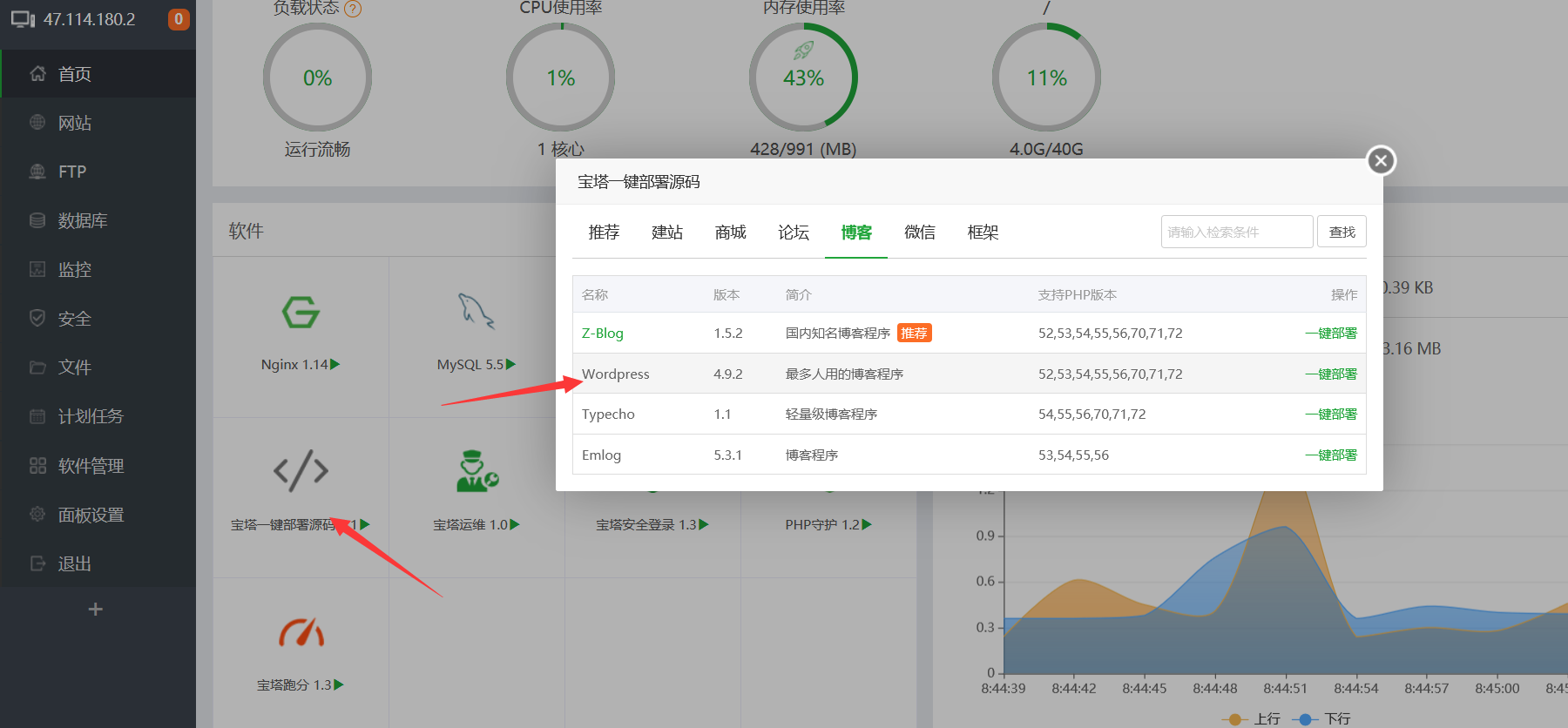Click the Emlog name cell
The width and height of the screenshot is (1568, 728).
coord(601,455)
